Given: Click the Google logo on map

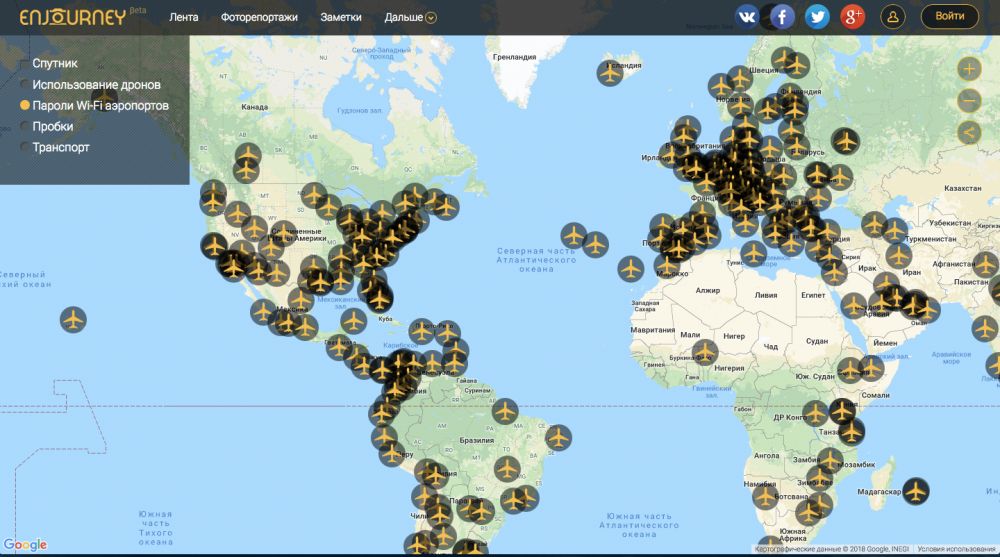Looking at the screenshot, I should [25, 544].
